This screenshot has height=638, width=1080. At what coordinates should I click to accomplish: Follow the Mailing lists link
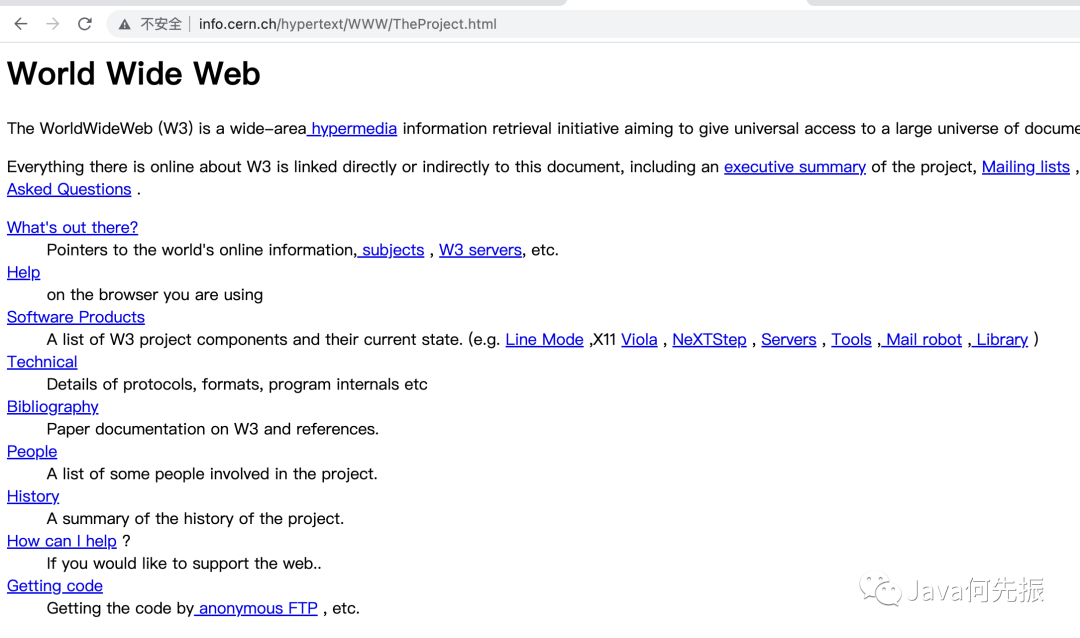pos(1025,167)
